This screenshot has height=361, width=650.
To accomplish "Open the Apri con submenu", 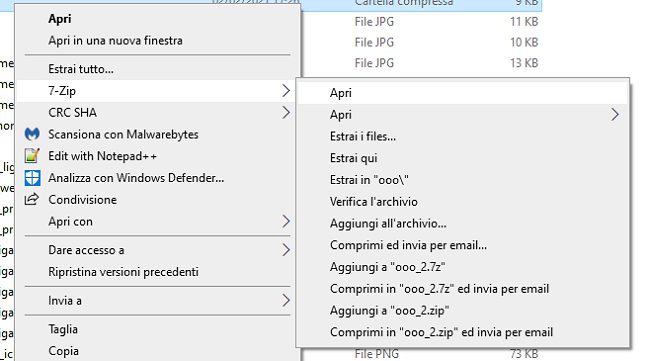I will tap(157, 222).
